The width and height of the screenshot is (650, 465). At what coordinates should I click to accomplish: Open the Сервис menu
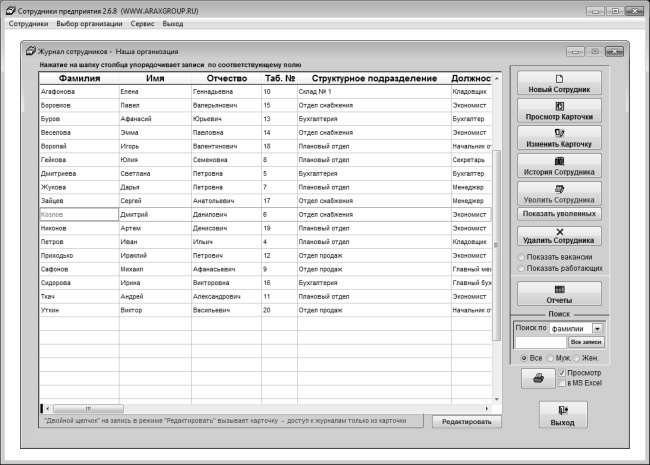[x=143, y=22]
